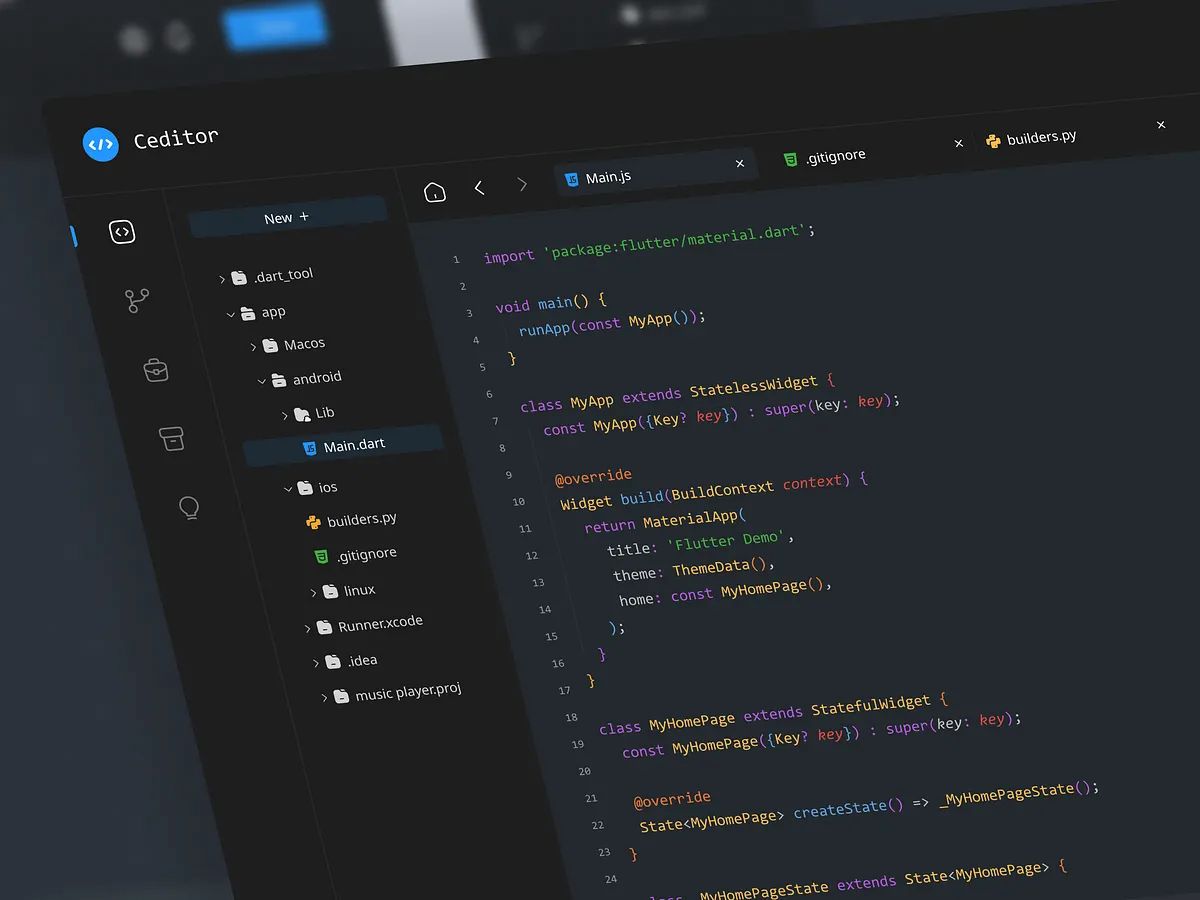The height and width of the screenshot is (900, 1200).
Task: Click the briefcase icon in the sidebar
Action: point(156,369)
